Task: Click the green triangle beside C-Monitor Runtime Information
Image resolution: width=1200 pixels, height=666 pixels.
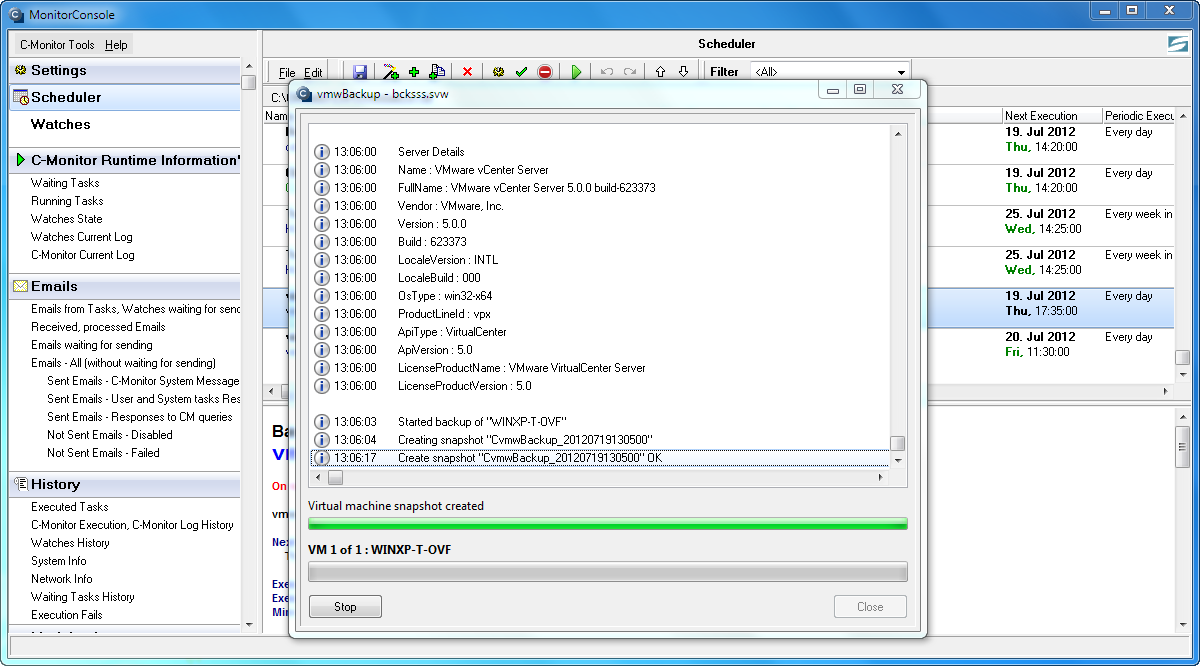Action: [x=20, y=160]
